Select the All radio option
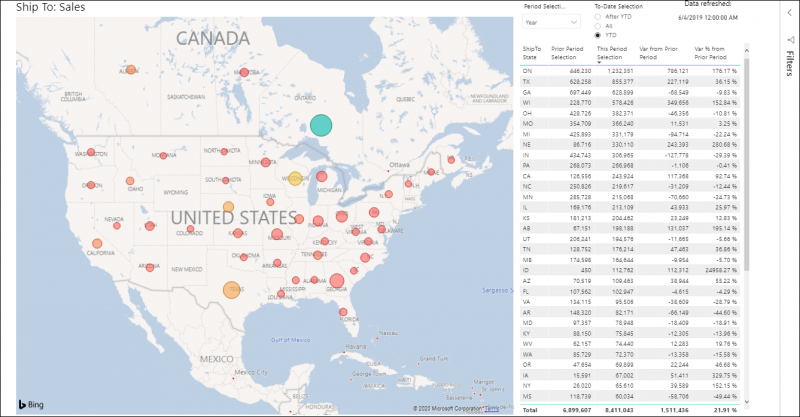 click(597, 26)
